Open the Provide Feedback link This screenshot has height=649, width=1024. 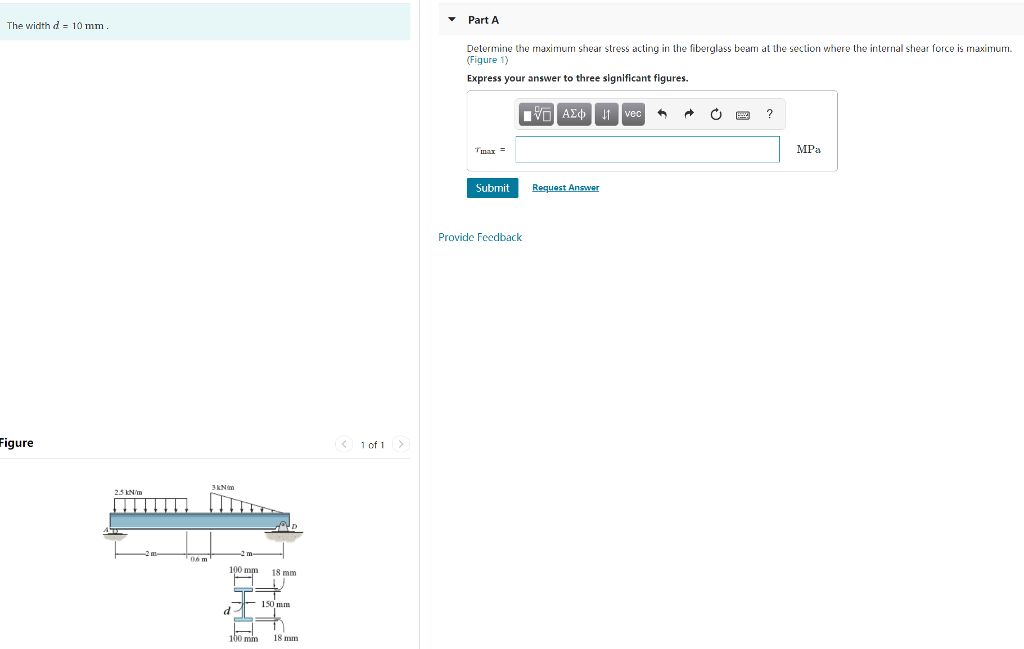[x=480, y=237]
